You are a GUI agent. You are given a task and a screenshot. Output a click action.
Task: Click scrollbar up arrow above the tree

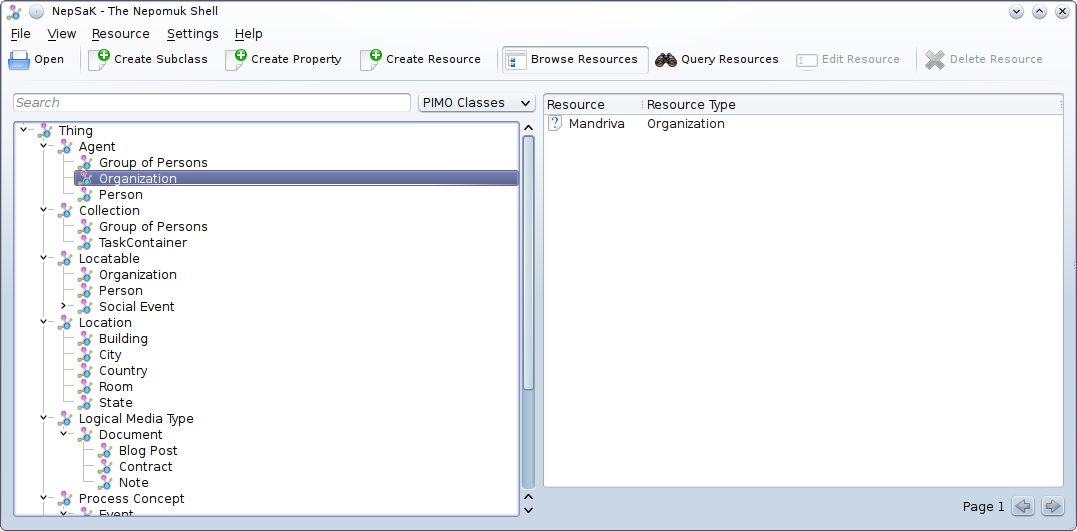(528, 128)
